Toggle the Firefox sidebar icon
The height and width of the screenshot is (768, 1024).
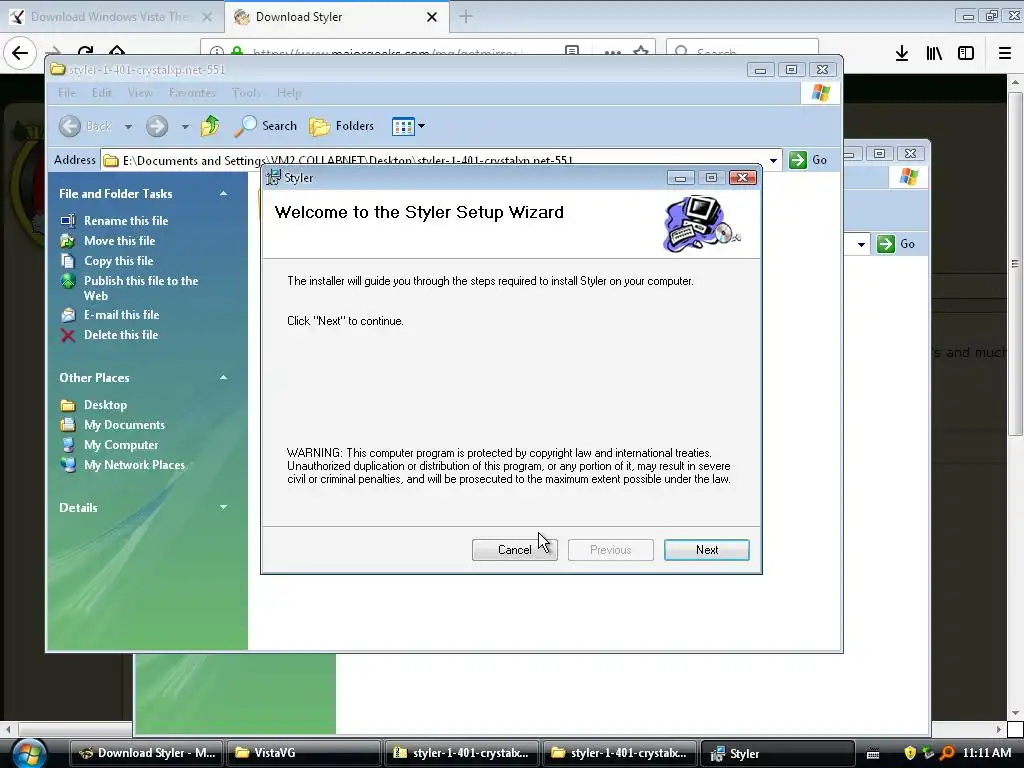click(966, 53)
